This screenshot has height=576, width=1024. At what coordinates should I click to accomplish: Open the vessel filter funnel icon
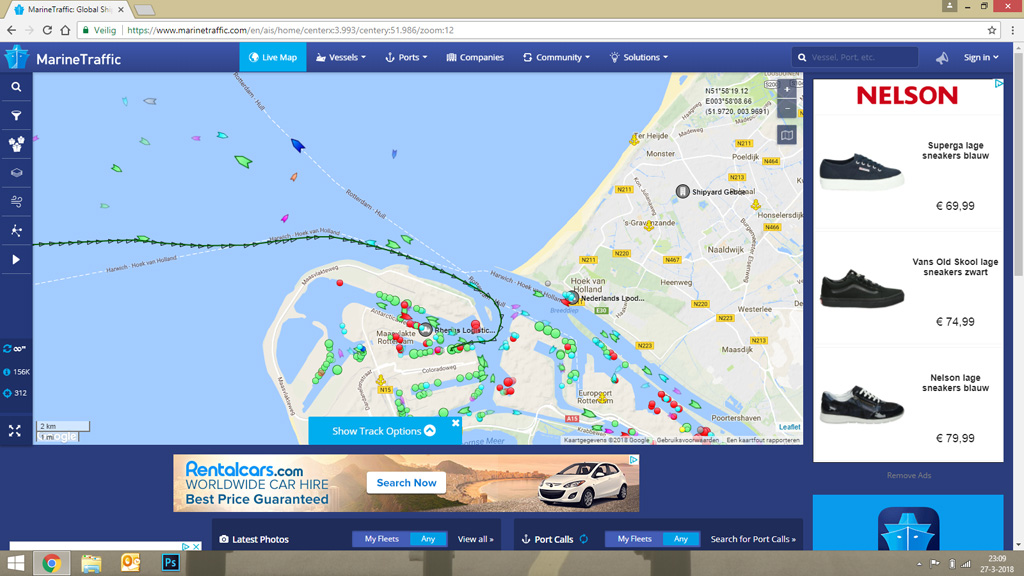pyautogui.click(x=16, y=116)
